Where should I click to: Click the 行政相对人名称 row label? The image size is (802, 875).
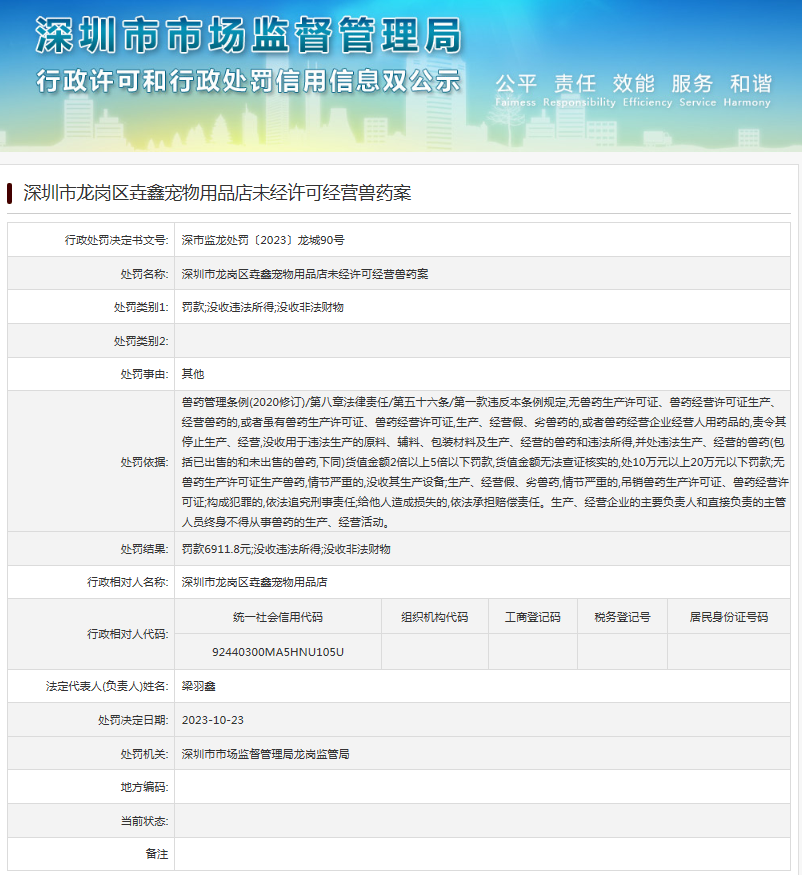pos(128,582)
